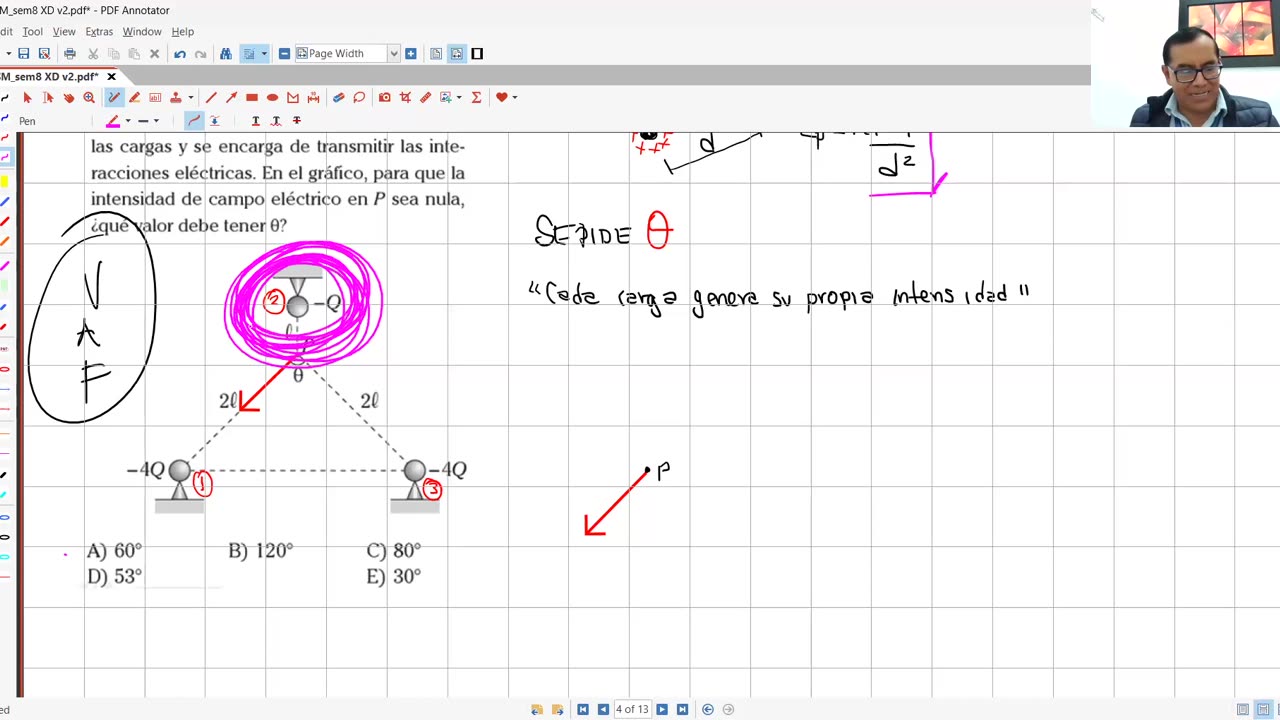Select the Marker highlighter tool
The width and height of the screenshot is (1280, 720).
coord(134,97)
